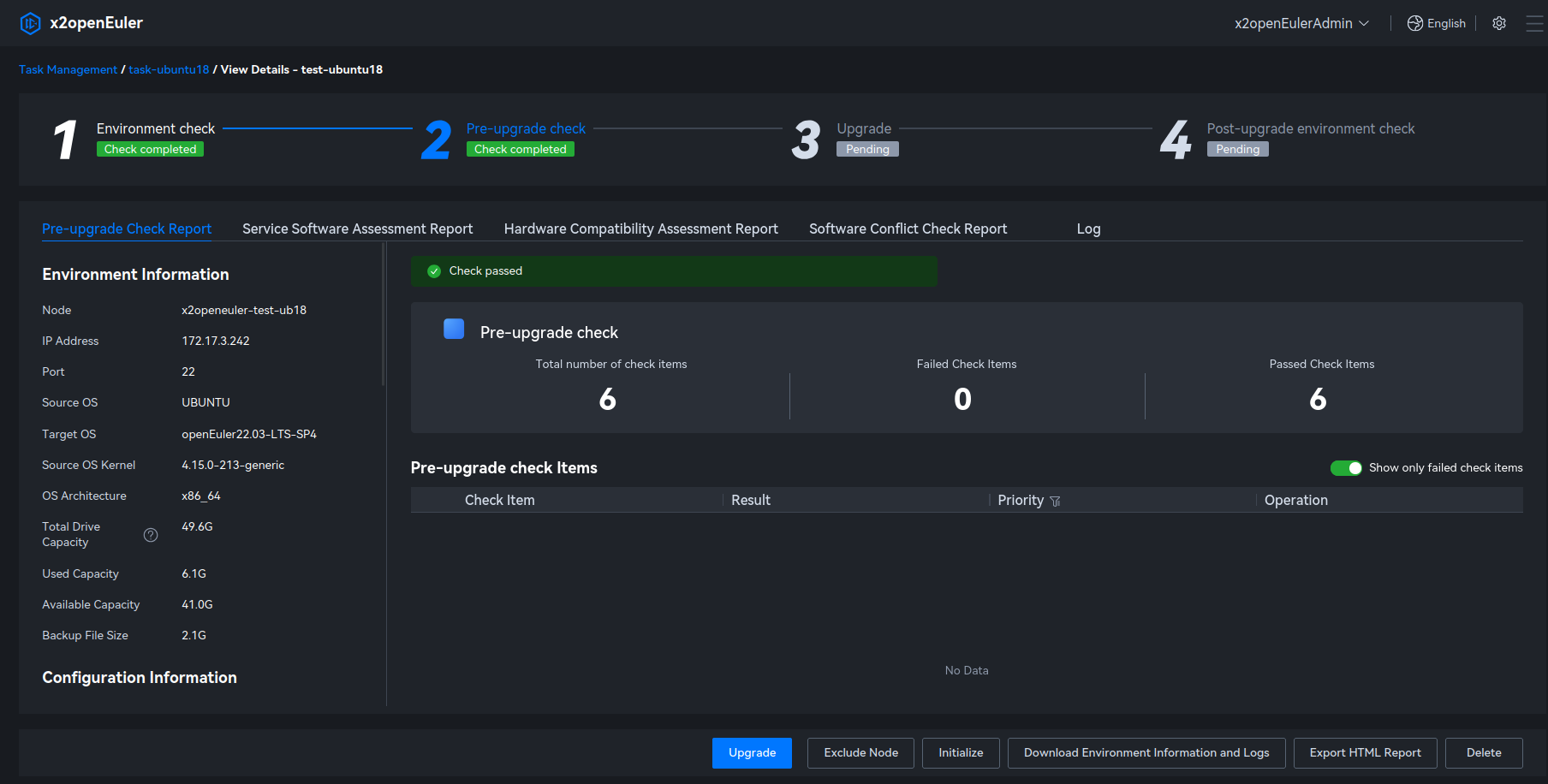1548x784 pixels.
Task: Click the blue Pre-upgrade check square icon
Action: (454, 330)
